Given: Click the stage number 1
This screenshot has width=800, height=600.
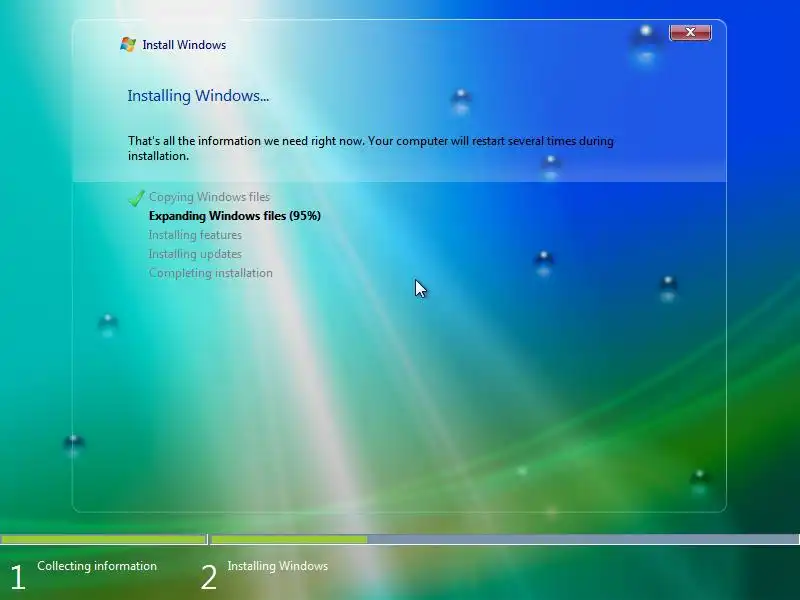Looking at the screenshot, I should [18, 578].
